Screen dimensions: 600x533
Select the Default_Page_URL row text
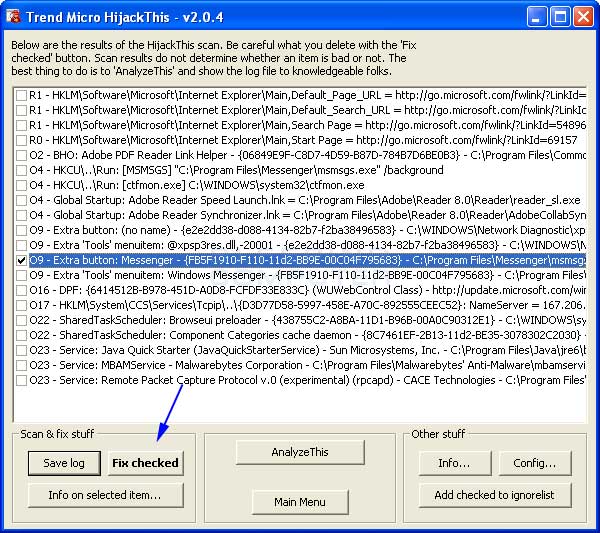308,95
